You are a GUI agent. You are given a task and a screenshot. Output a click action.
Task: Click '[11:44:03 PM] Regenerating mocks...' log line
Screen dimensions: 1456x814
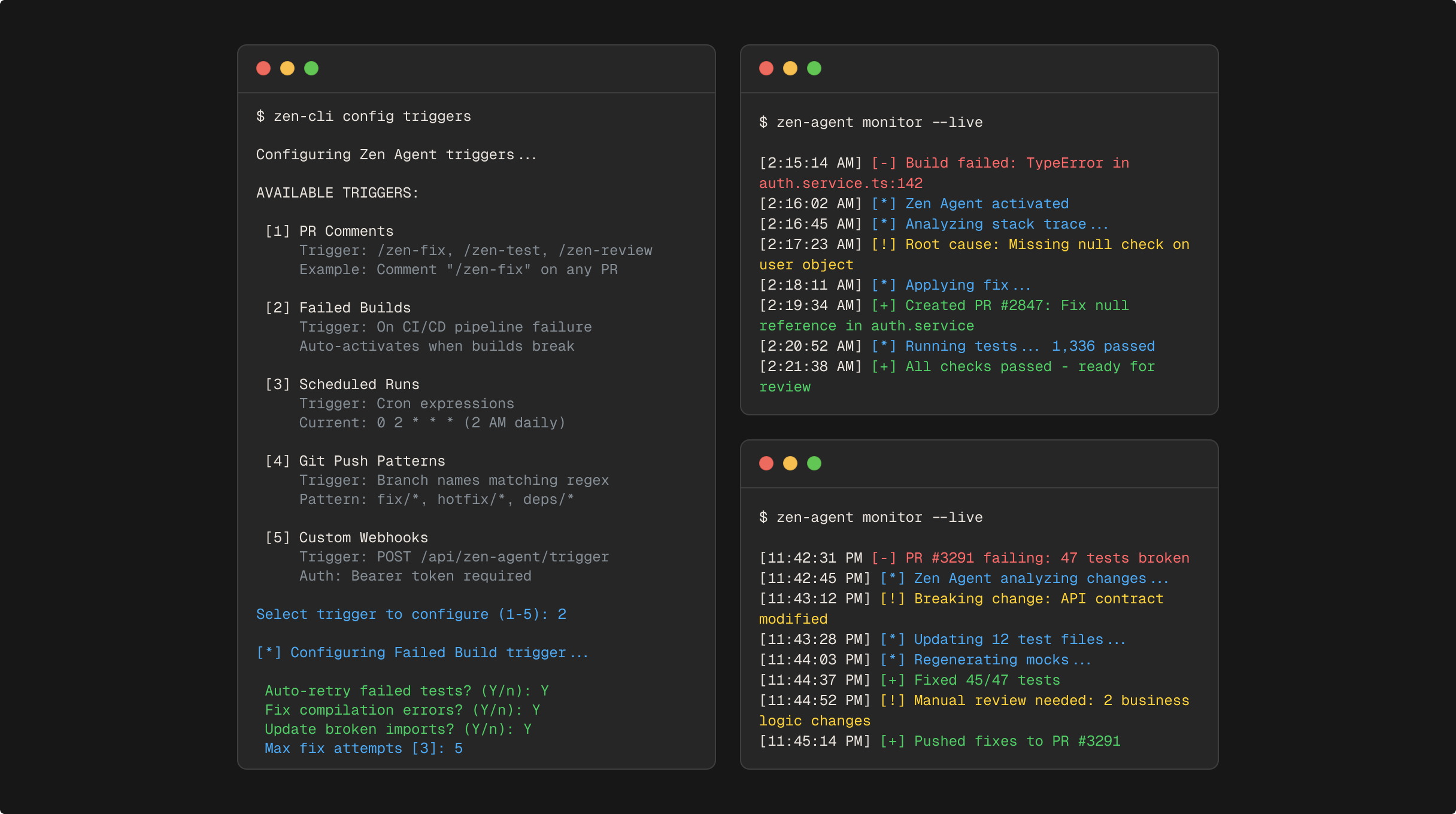[x=925, y=660]
